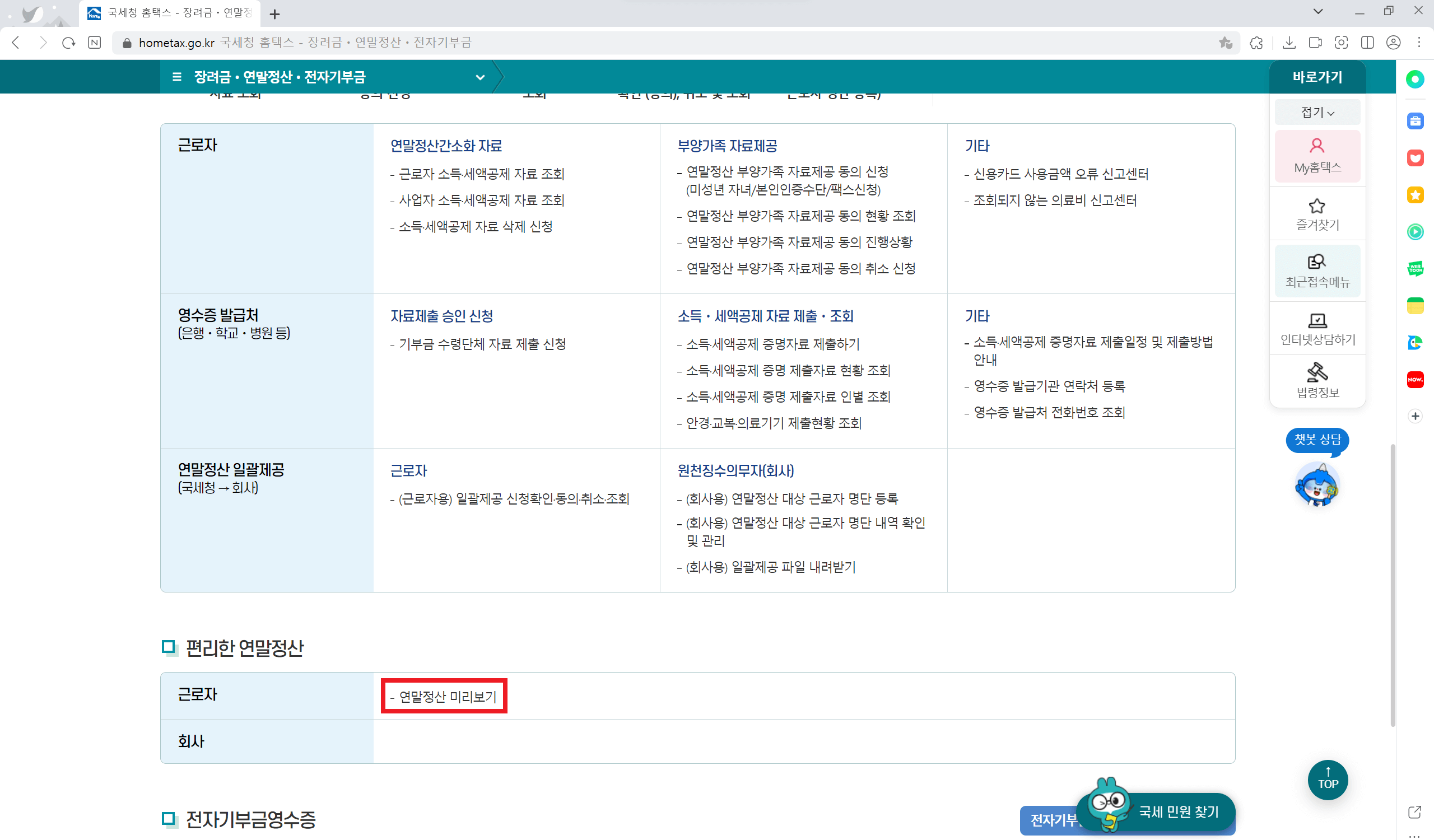Open 부양가족 자료제공 동의 진행상황
Image resolution: width=1434 pixels, height=840 pixels.
pyautogui.click(x=799, y=242)
